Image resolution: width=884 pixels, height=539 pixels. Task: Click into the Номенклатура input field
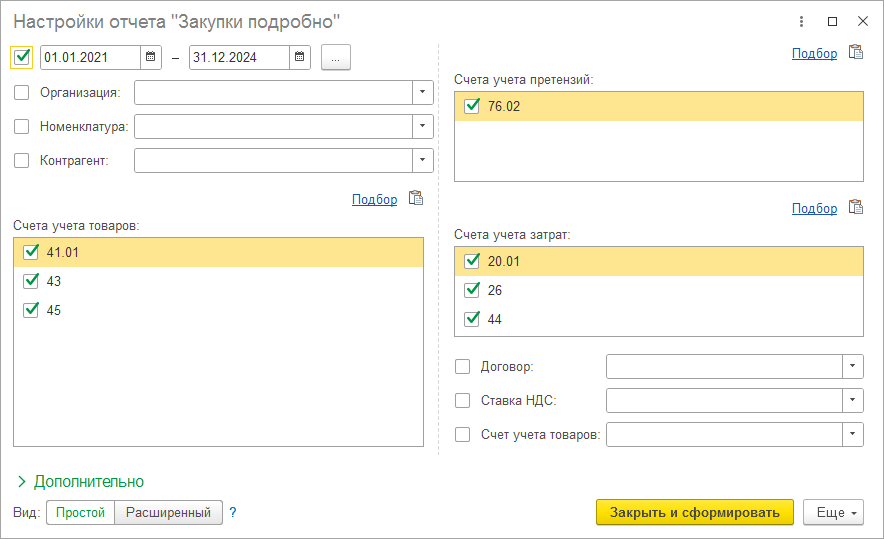point(273,126)
